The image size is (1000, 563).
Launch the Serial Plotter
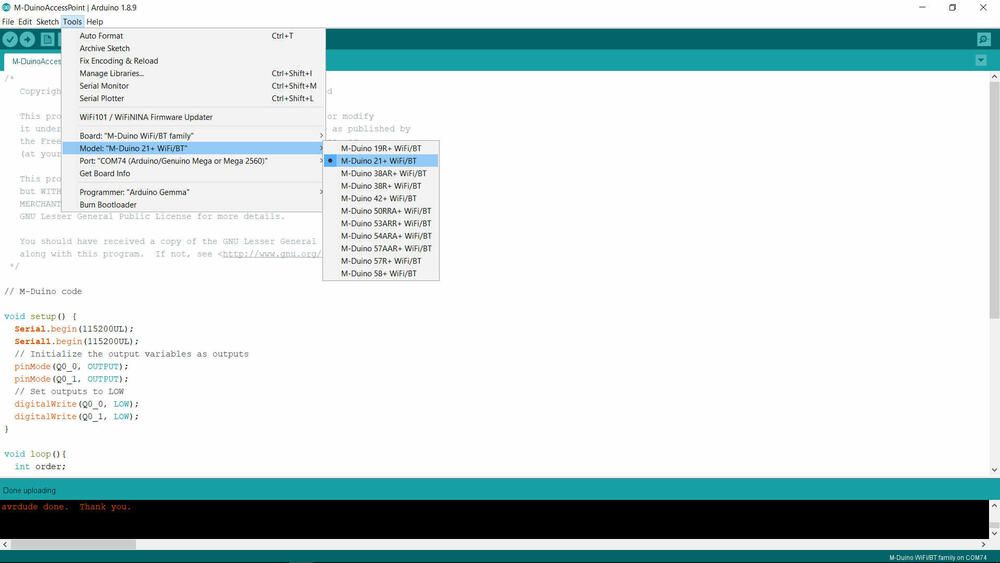(193, 98)
